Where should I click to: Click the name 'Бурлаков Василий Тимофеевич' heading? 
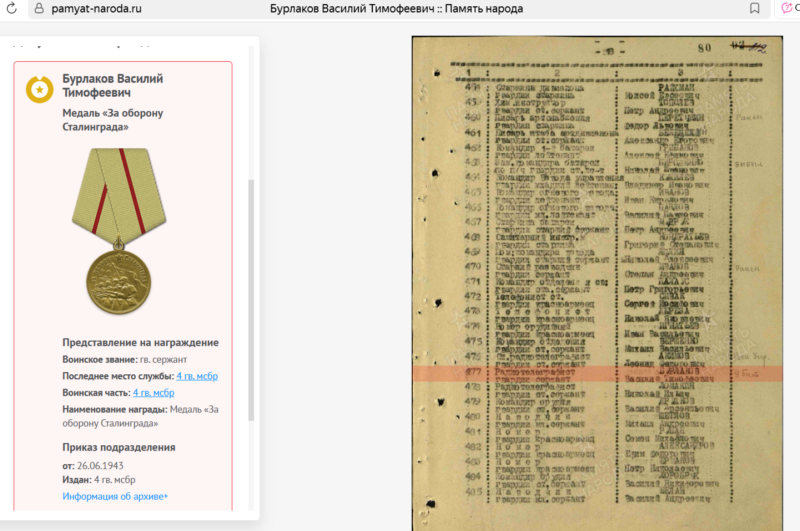pyautogui.click(x=113, y=86)
